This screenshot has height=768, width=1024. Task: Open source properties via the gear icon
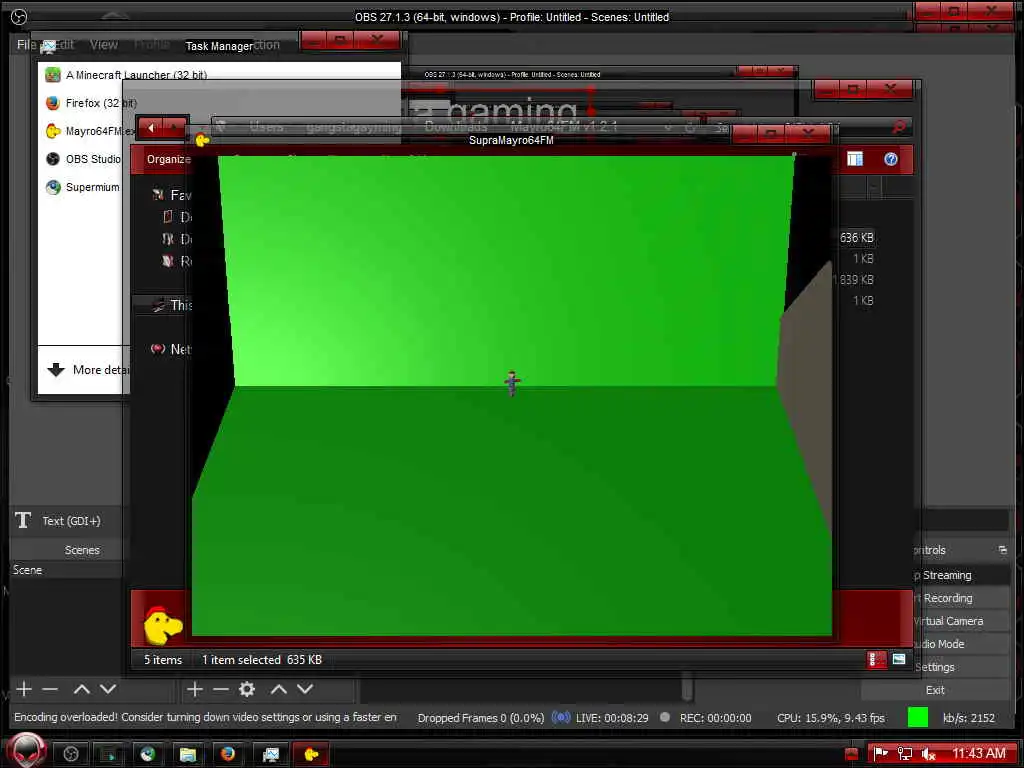(x=247, y=689)
